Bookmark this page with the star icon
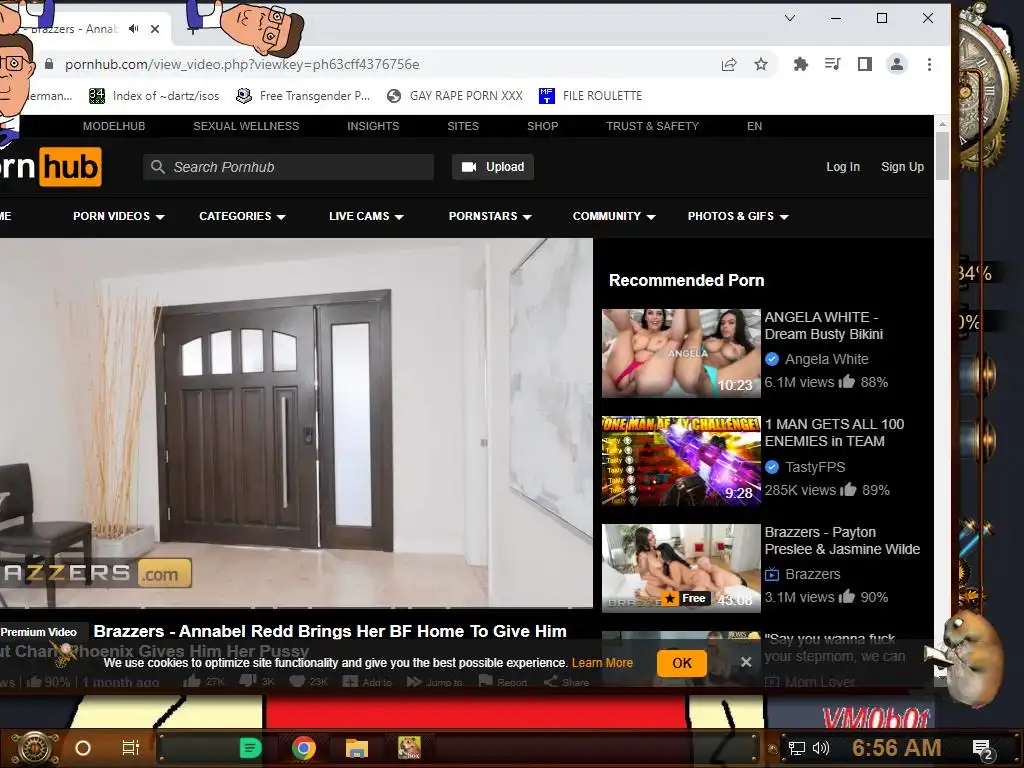Viewport: 1024px width, 768px height. click(761, 64)
